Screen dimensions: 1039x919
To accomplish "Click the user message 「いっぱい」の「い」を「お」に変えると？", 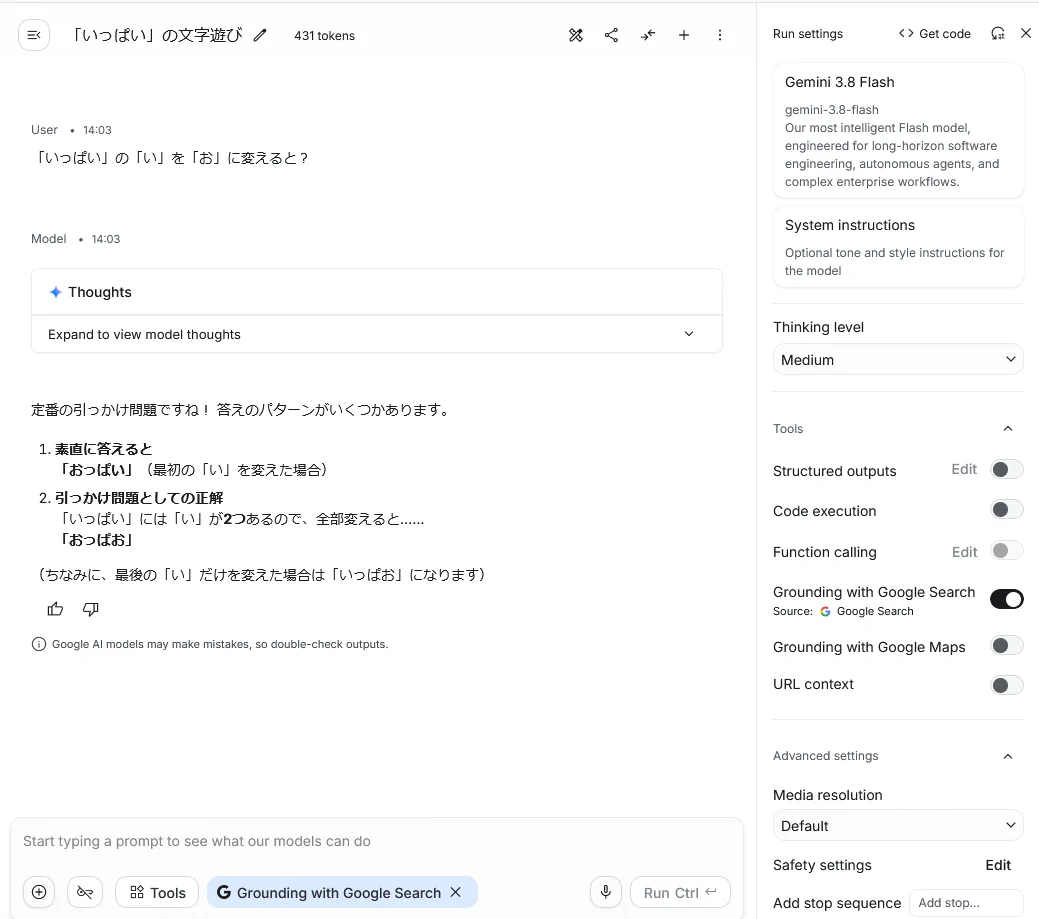I will 170,158.
